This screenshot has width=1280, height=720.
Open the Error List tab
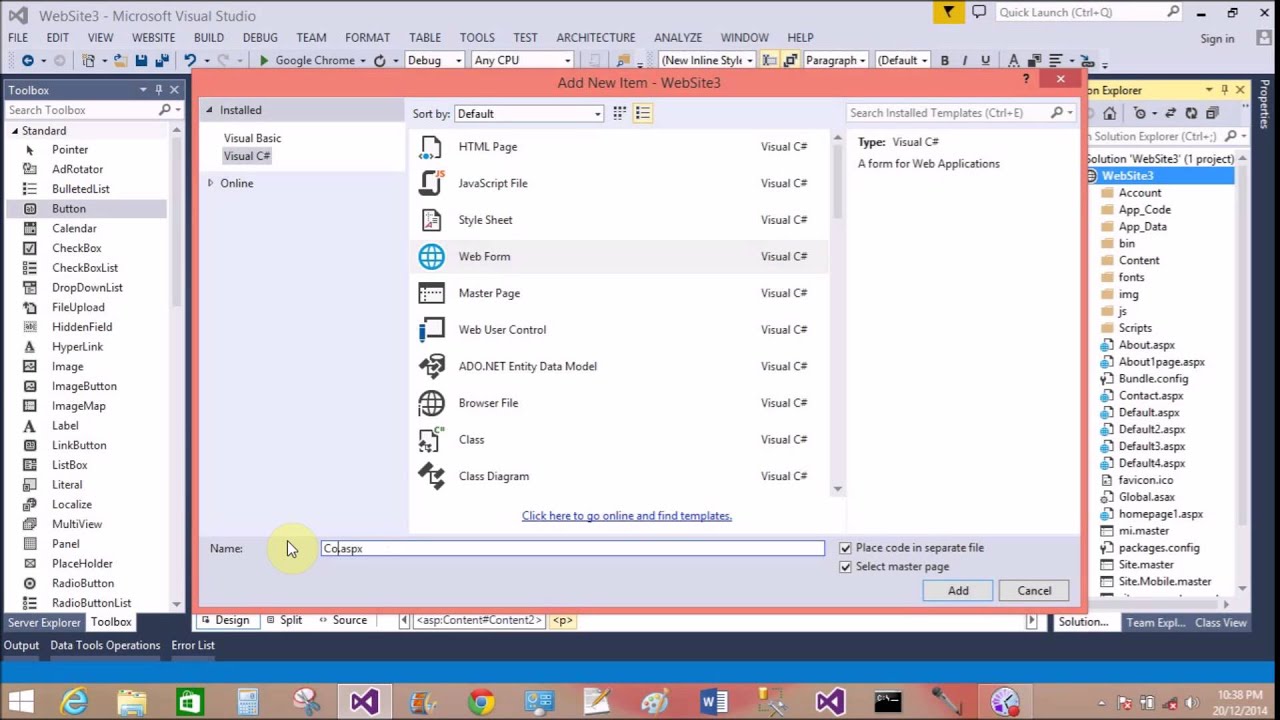(x=193, y=645)
